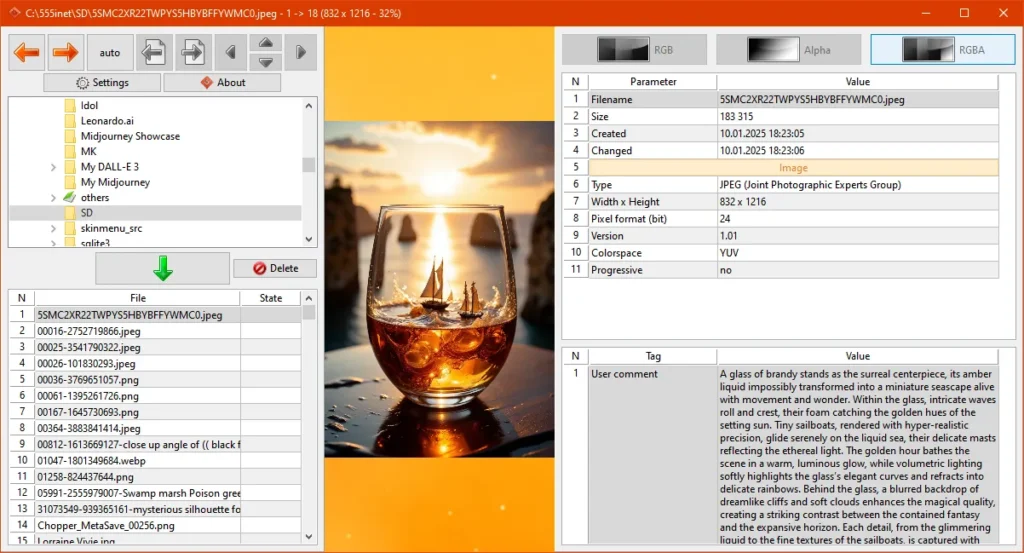The width and height of the screenshot is (1024, 553).
Task: Expand the skinmenu_src folder
Action: pyautogui.click(x=54, y=229)
